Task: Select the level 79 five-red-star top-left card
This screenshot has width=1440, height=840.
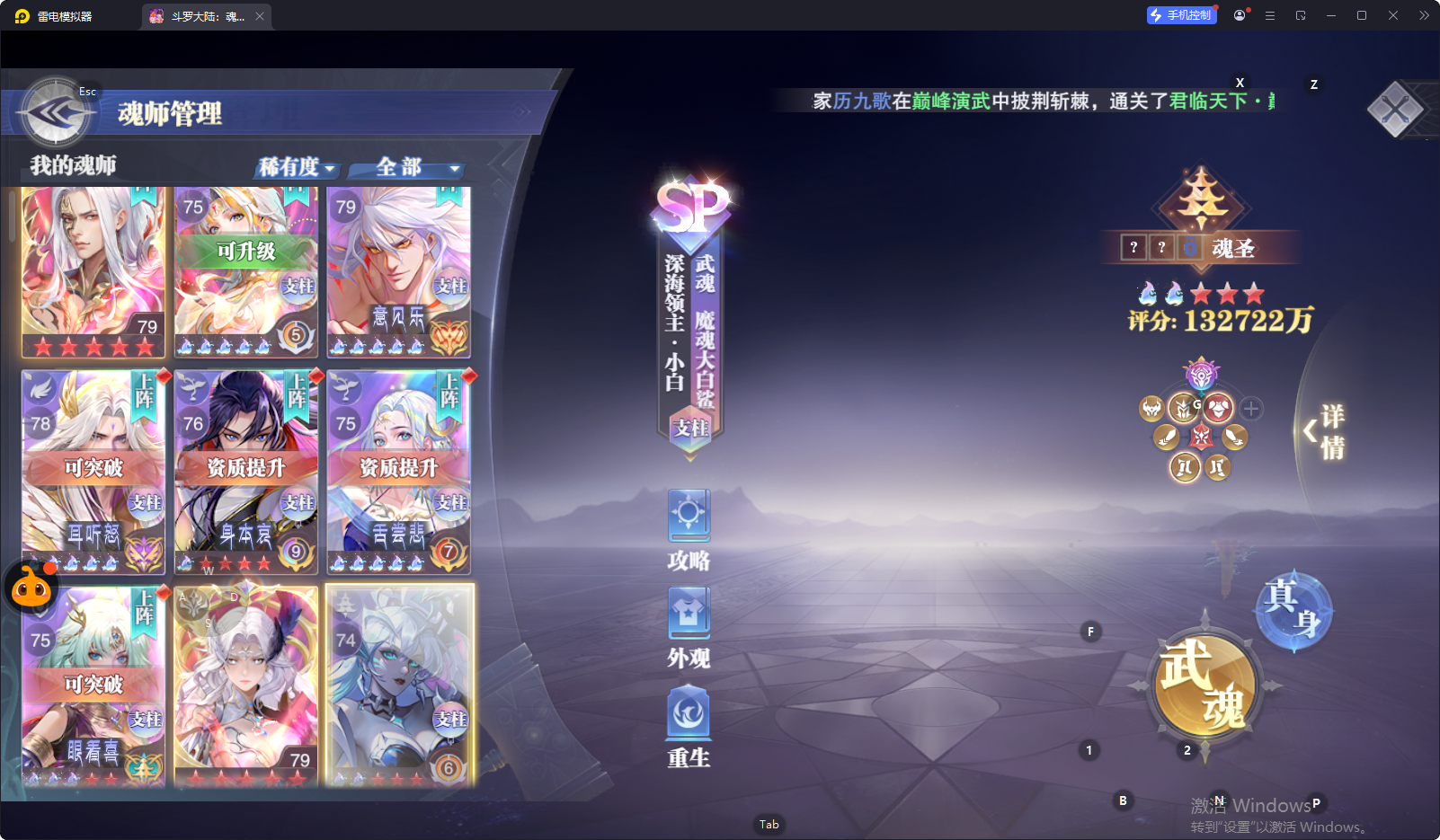Action: pyautogui.click(x=93, y=272)
